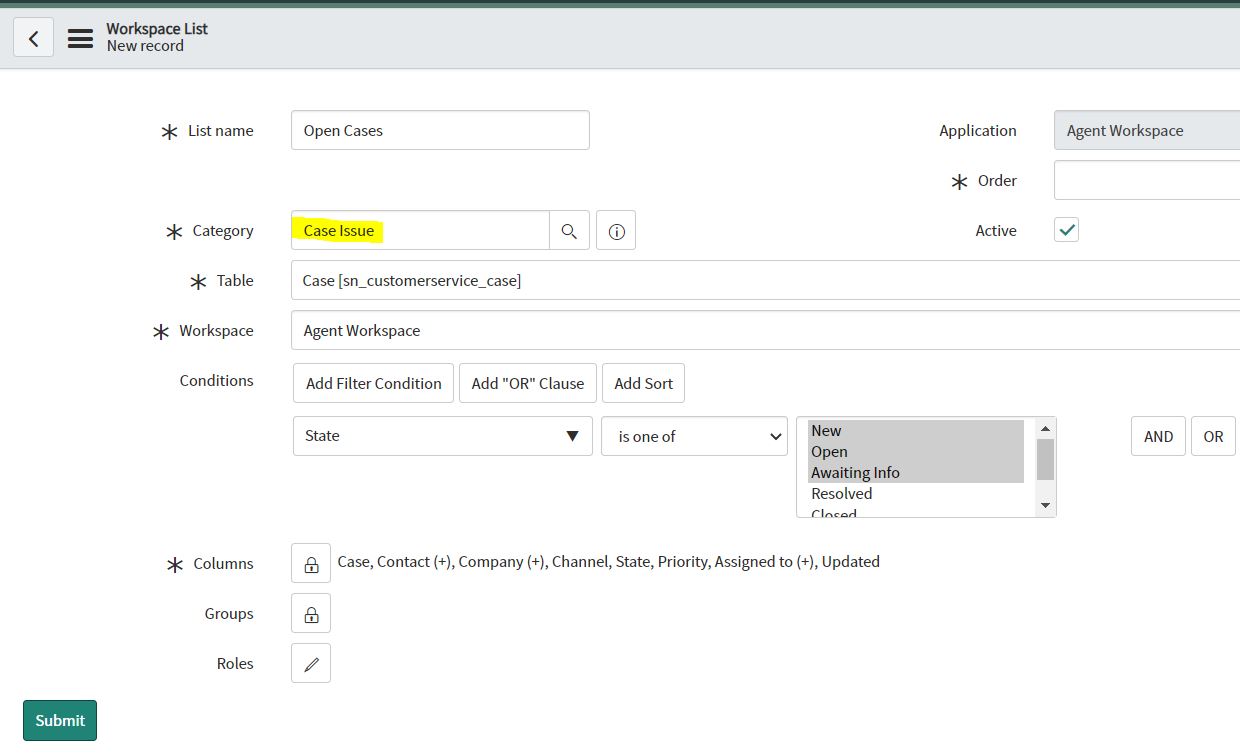Click the 'Workspace List' header title

pyautogui.click(x=157, y=28)
